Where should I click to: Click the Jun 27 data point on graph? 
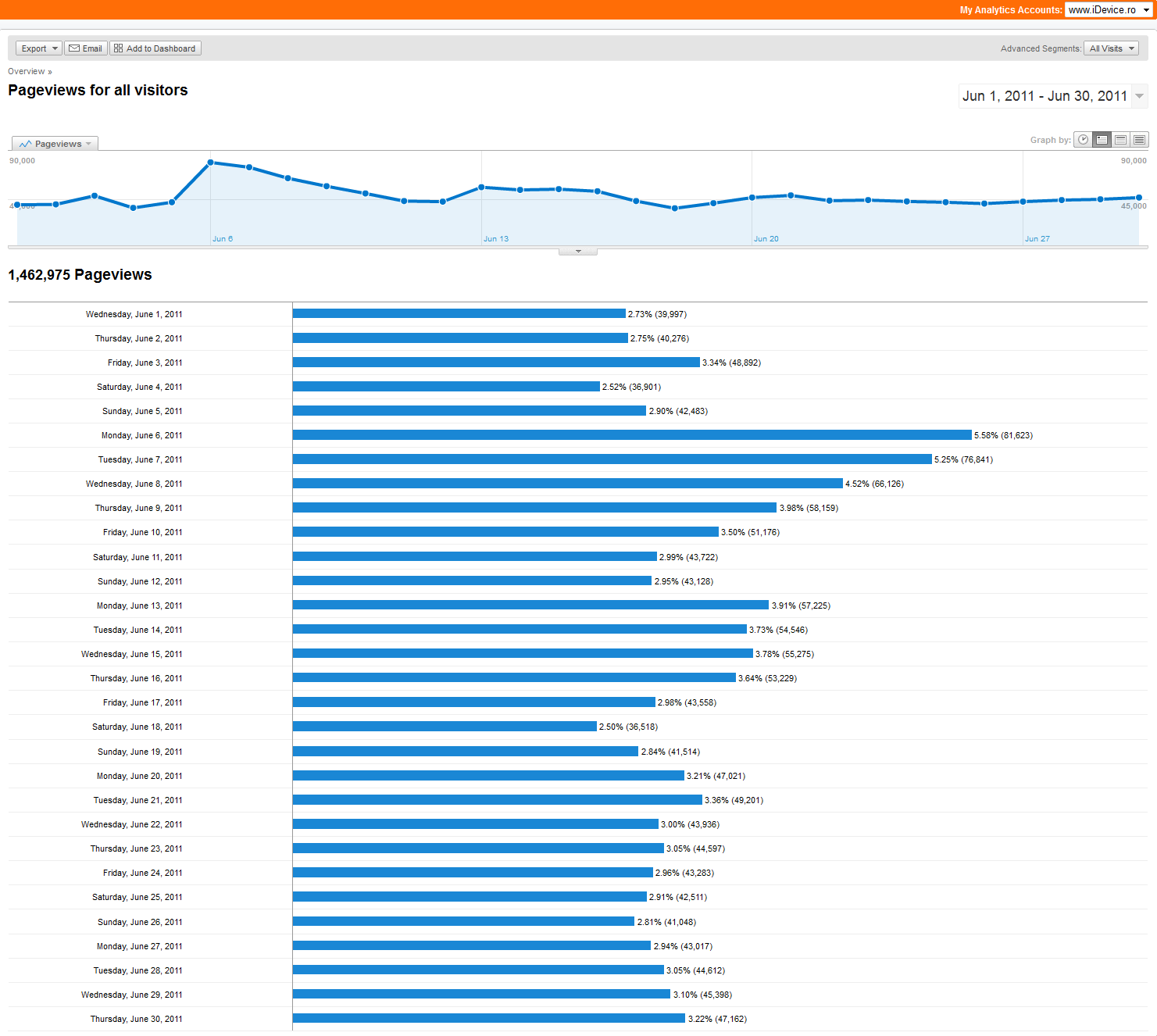[x=1023, y=202]
